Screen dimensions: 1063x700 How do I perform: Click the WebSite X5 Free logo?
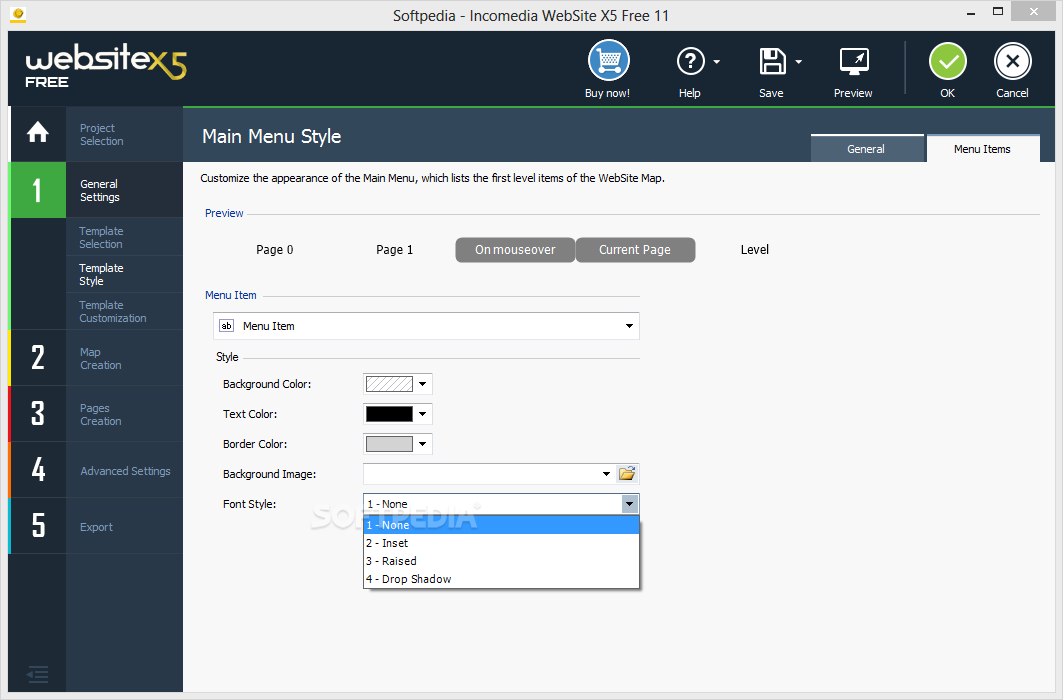pyautogui.click(x=106, y=67)
